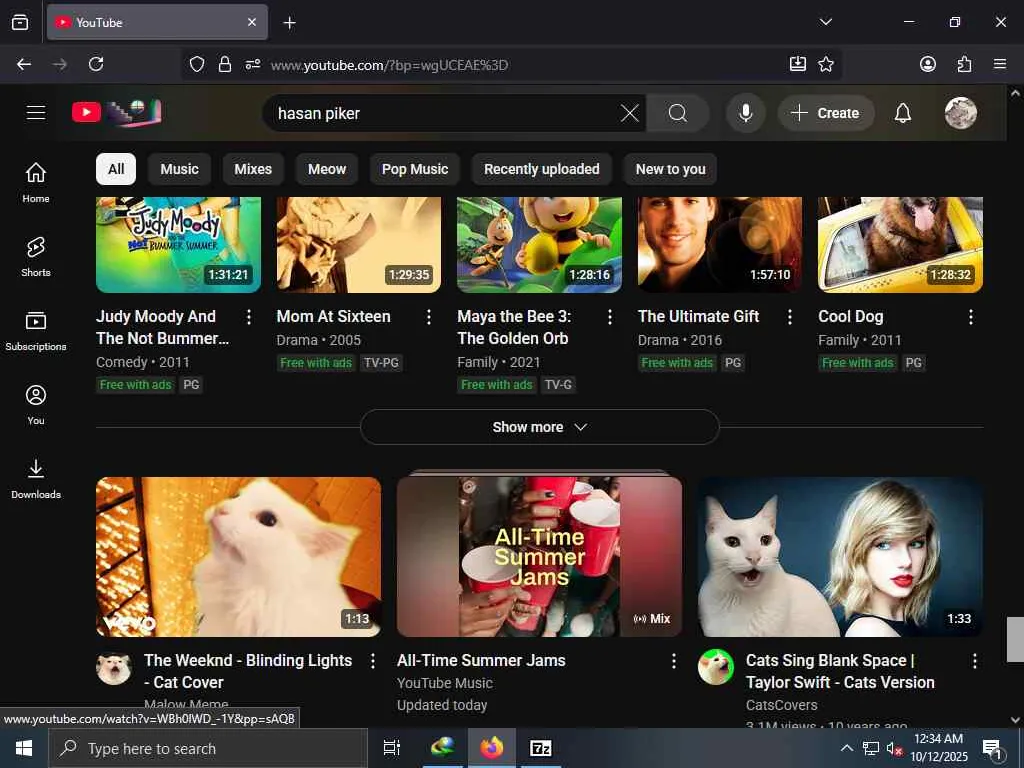Click the Malow Meme channel avatar

[x=114, y=667]
